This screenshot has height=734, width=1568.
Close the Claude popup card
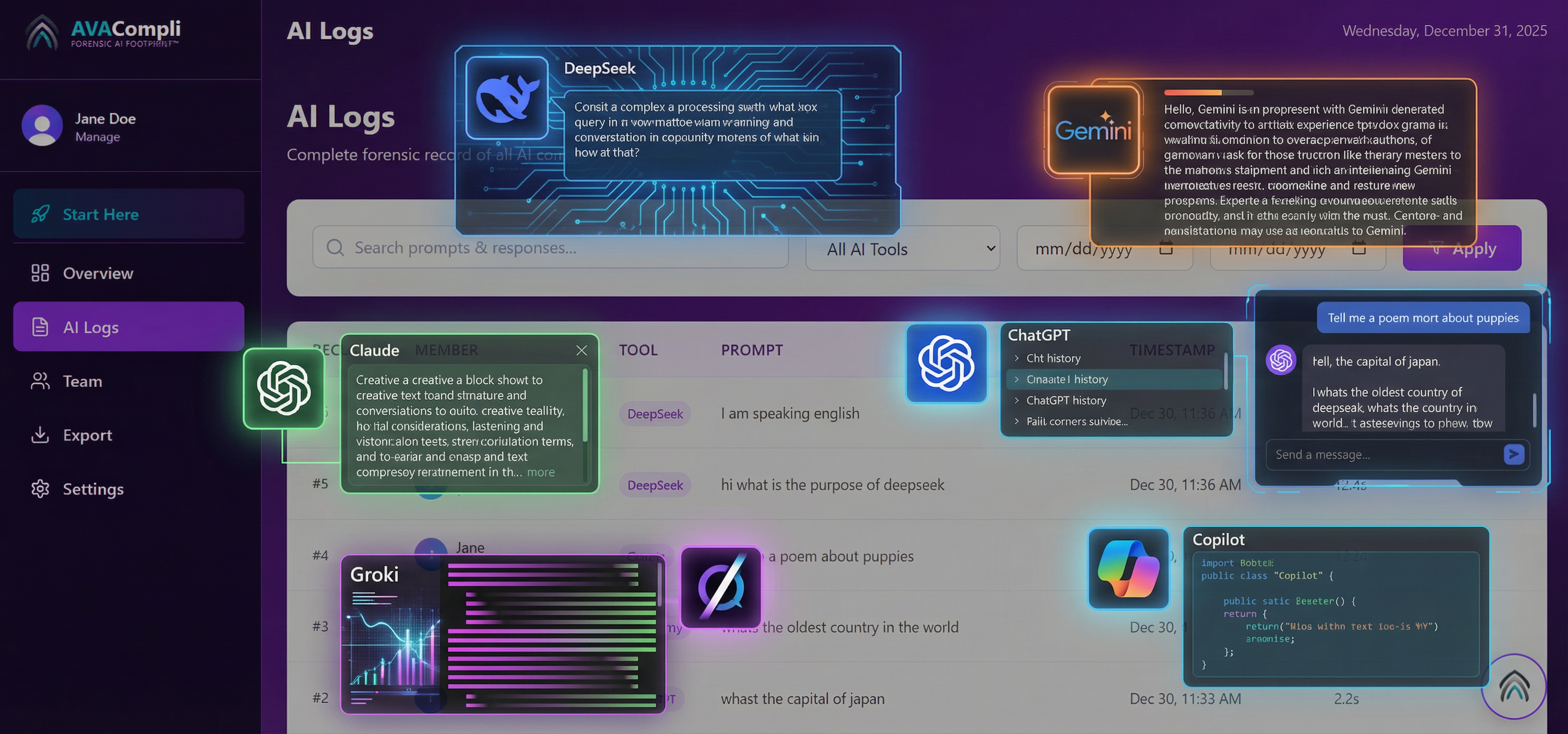pyautogui.click(x=581, y=350)
